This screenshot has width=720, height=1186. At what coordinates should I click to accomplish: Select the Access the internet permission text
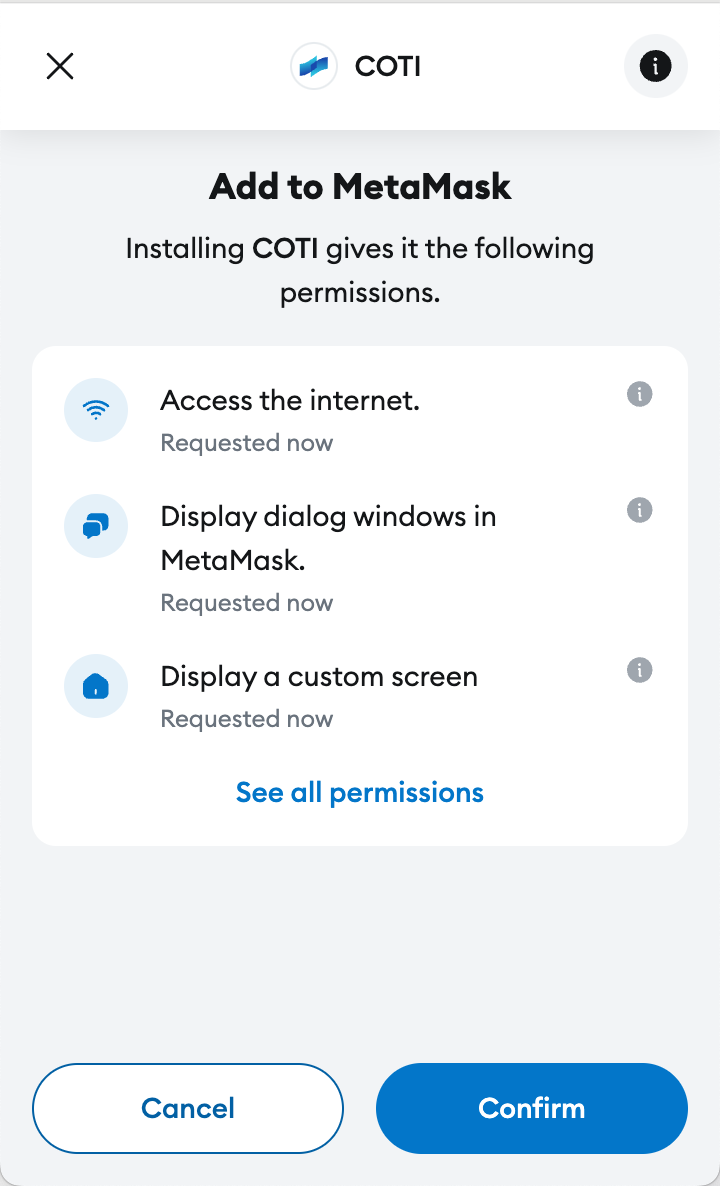290,401
